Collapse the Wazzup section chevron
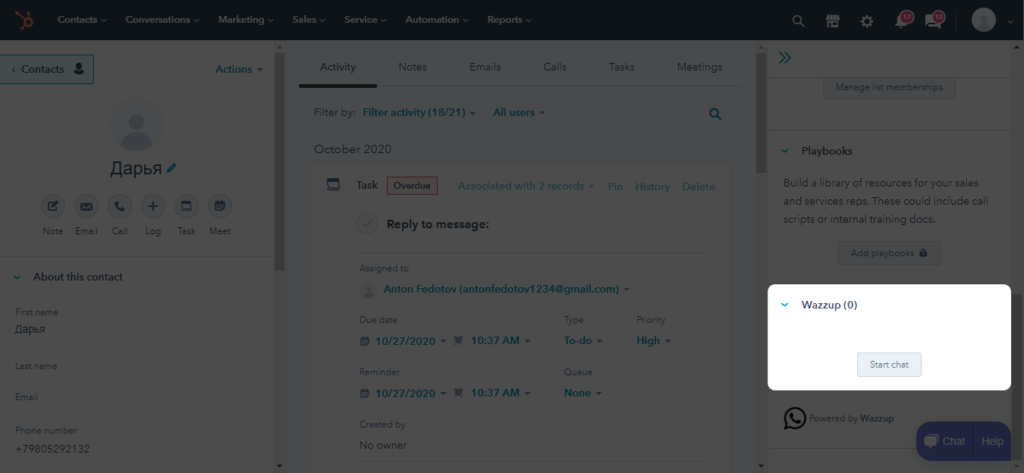The image size is (1024, 473). click(785, 305)
